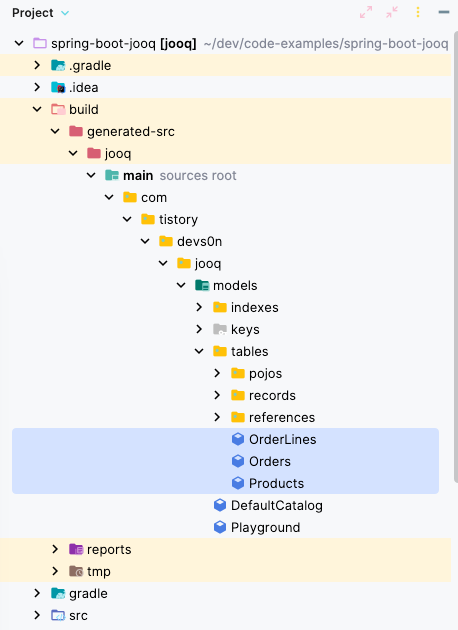Screen dimensions: 458x630
Task: Select the records package label
Action: click(272, 395)
